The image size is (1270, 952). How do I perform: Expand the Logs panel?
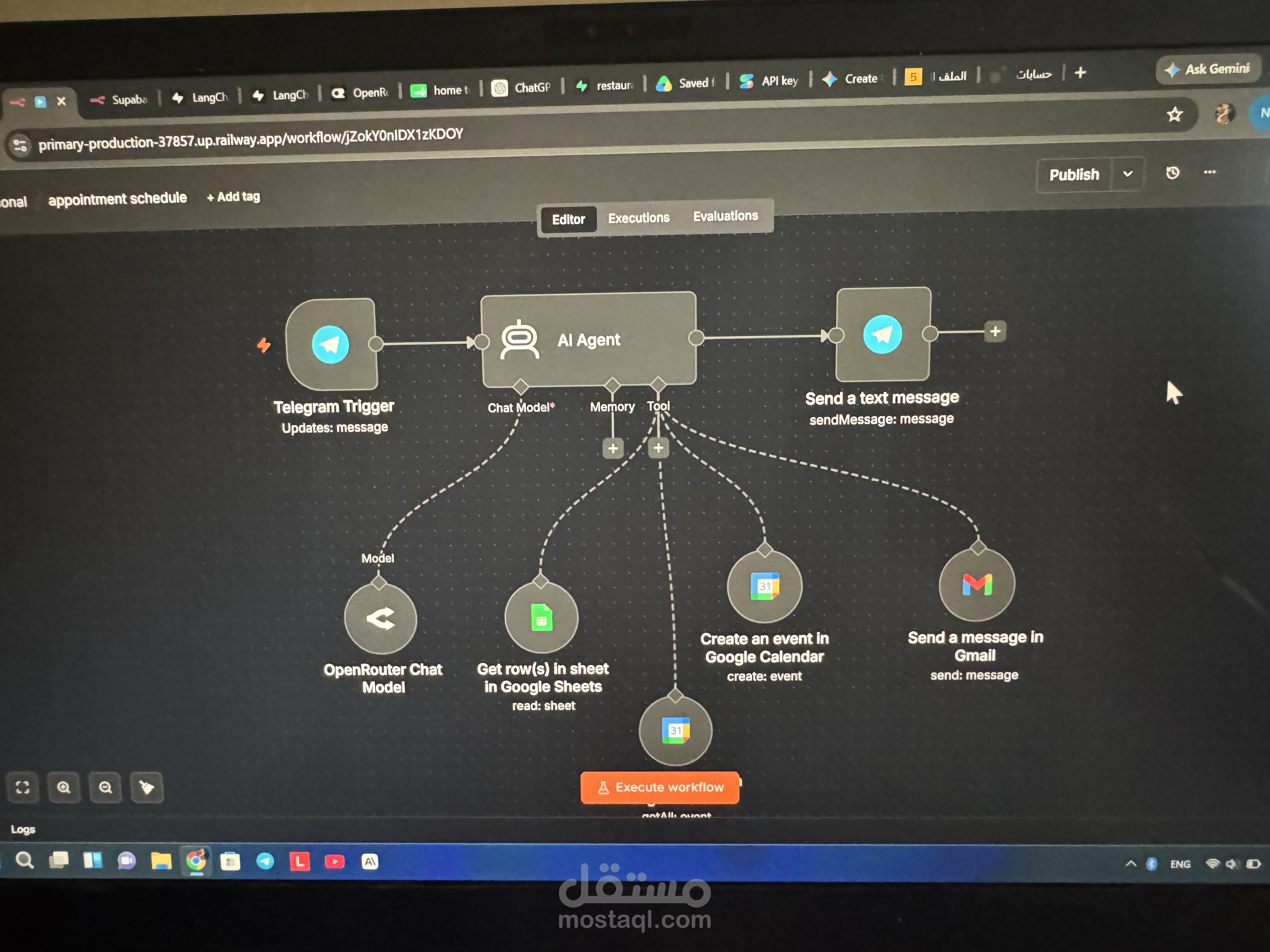[x=23, y=829]
